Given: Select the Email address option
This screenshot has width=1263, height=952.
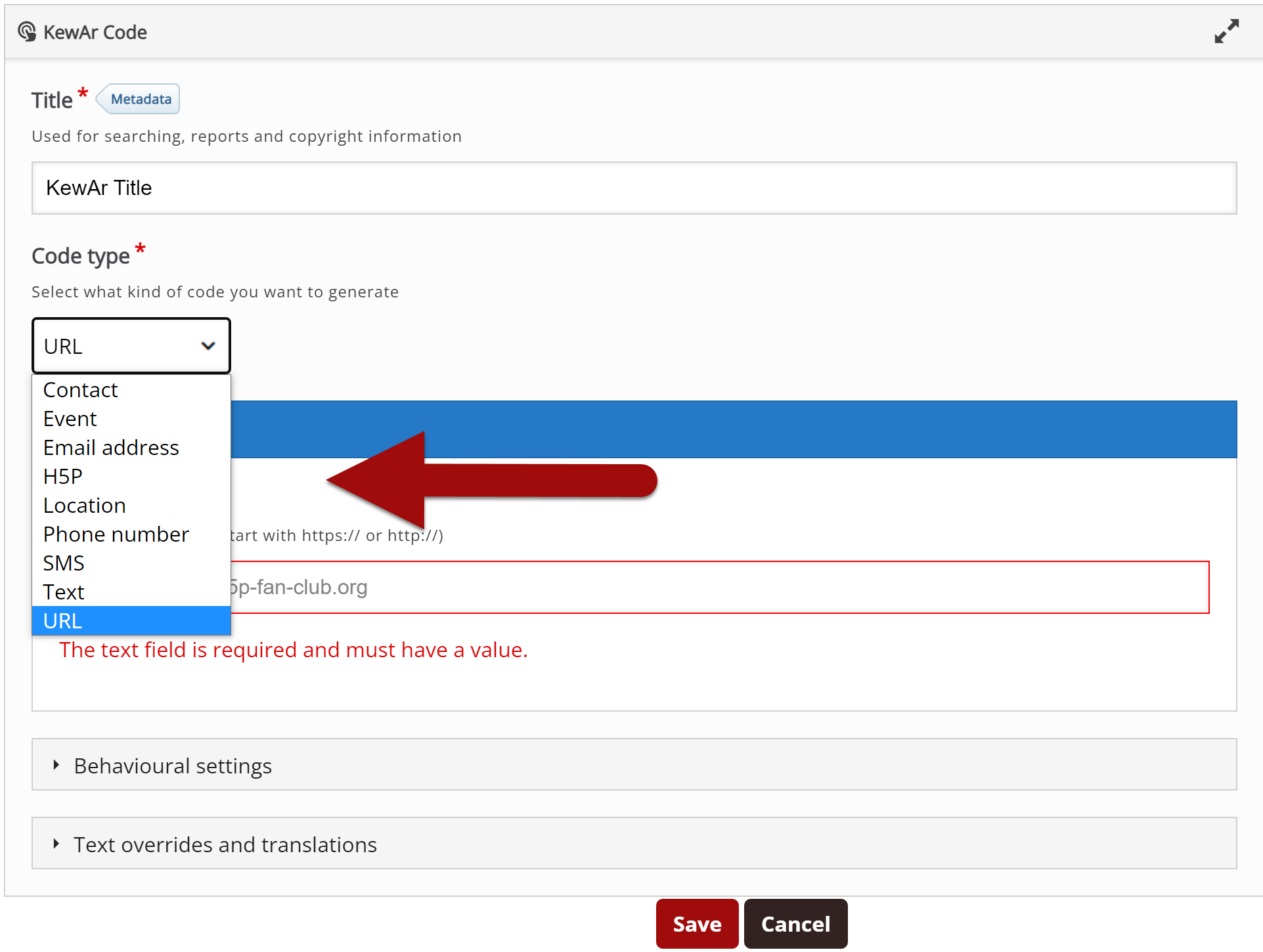Looking at the screenshot, I should click(x=111, y=448).
